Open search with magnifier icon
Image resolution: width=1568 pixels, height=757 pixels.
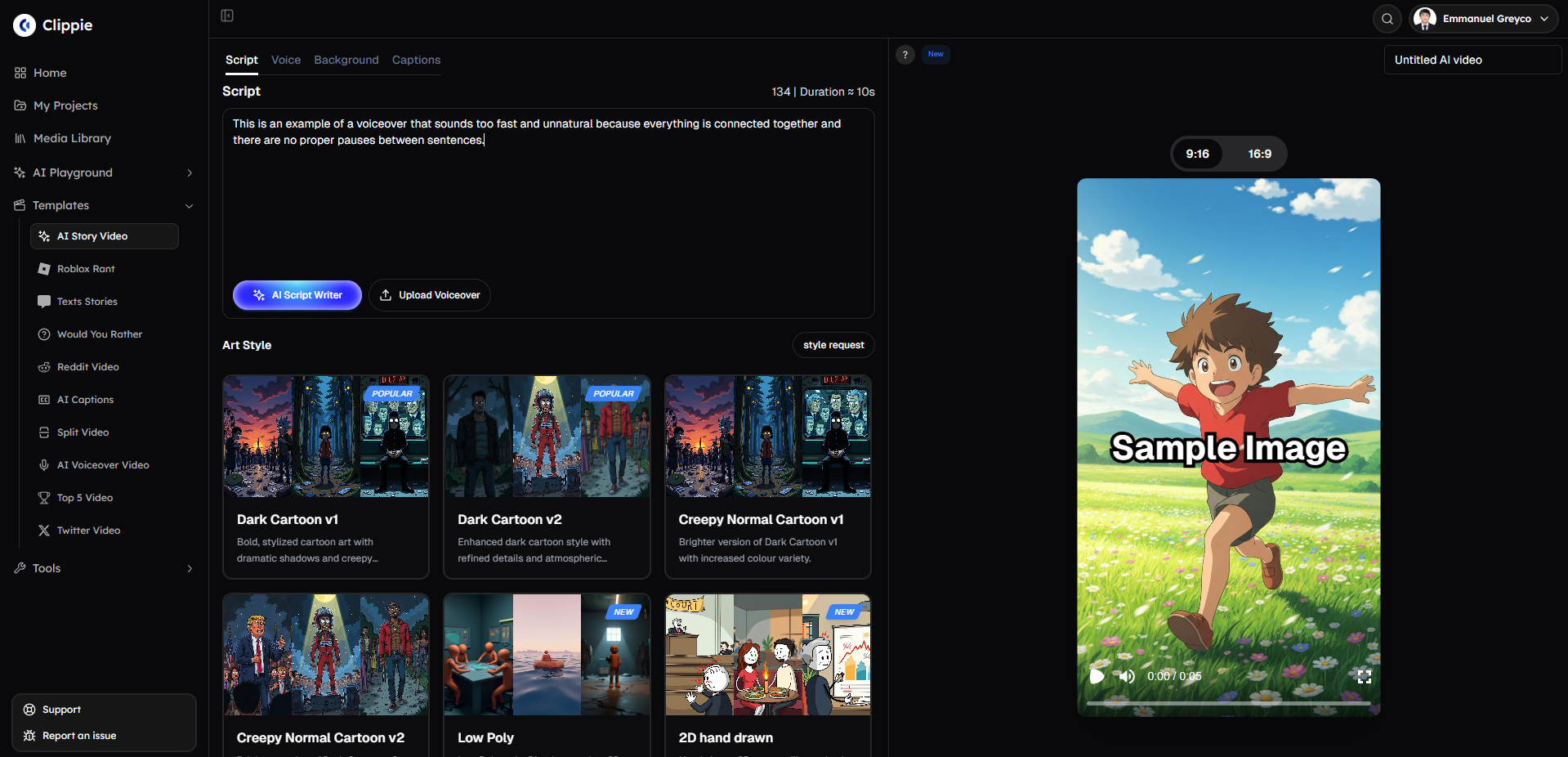1387,19
